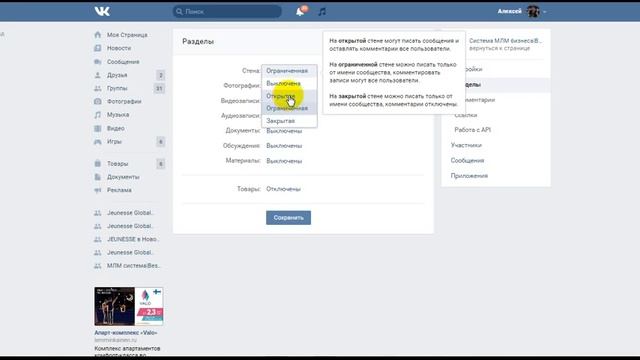Click the note icon beside Музыка
Viewport: 640px width, 360px height.
click(x=98, y=115)
